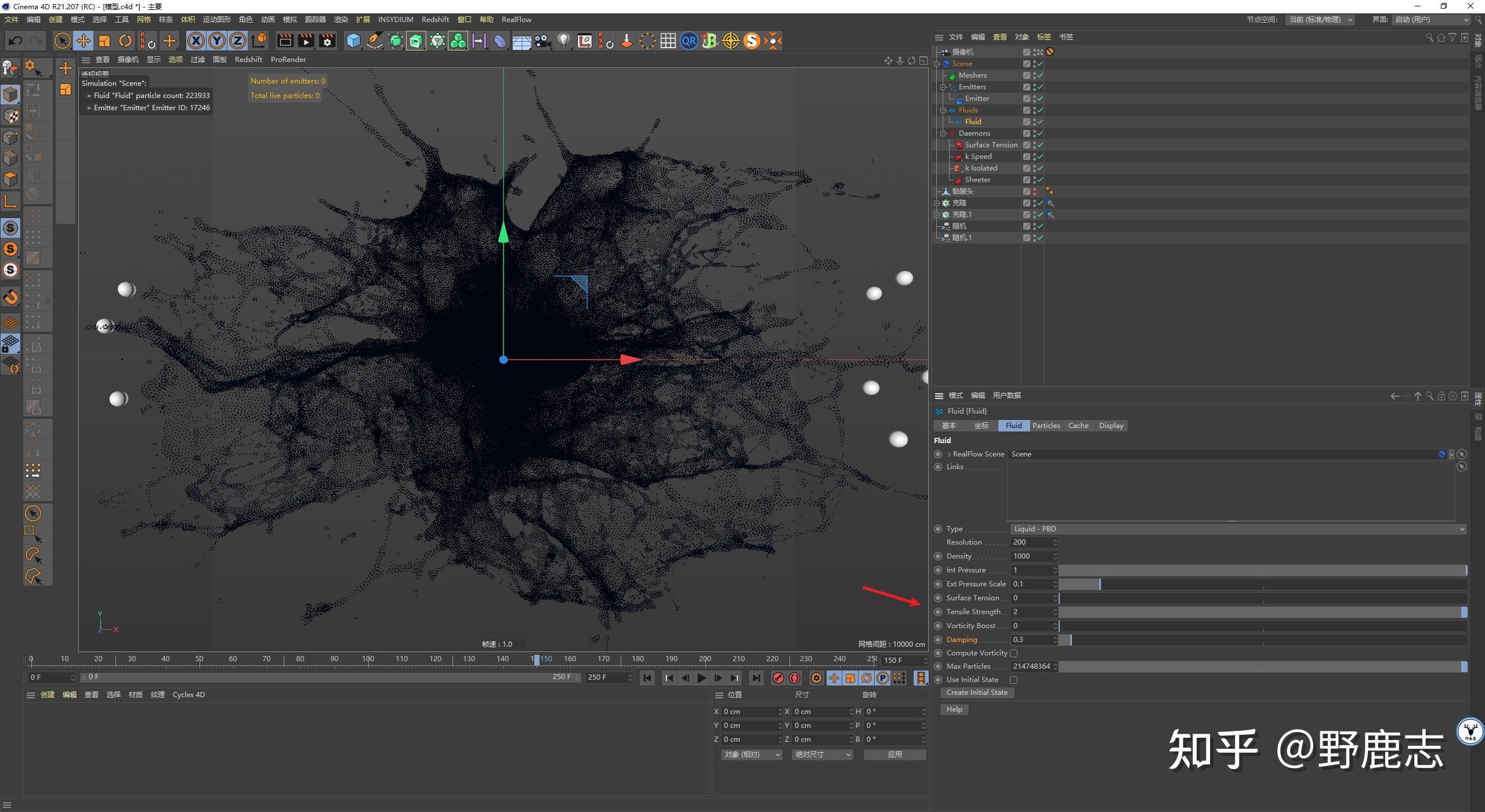
Task: Click the record active objects button
Action: pos(778,678)
